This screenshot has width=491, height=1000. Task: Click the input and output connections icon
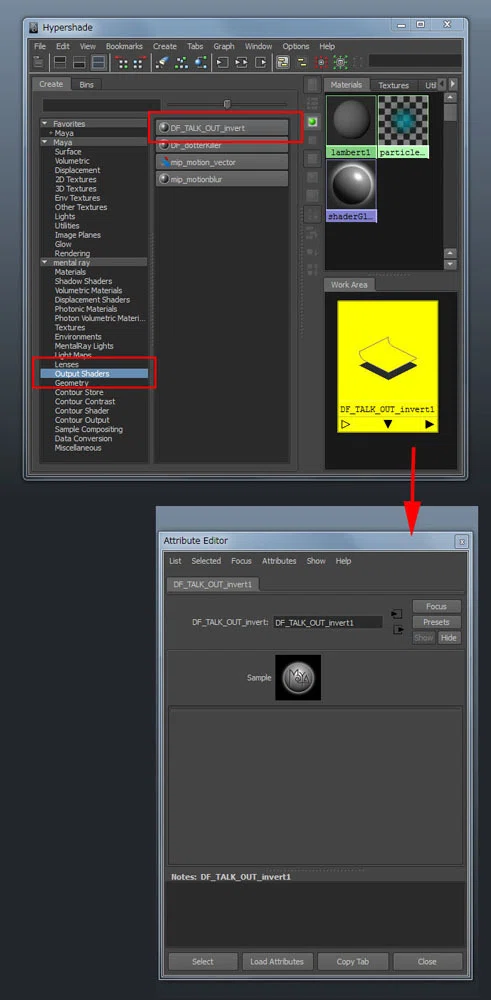[x=242, y=62]
